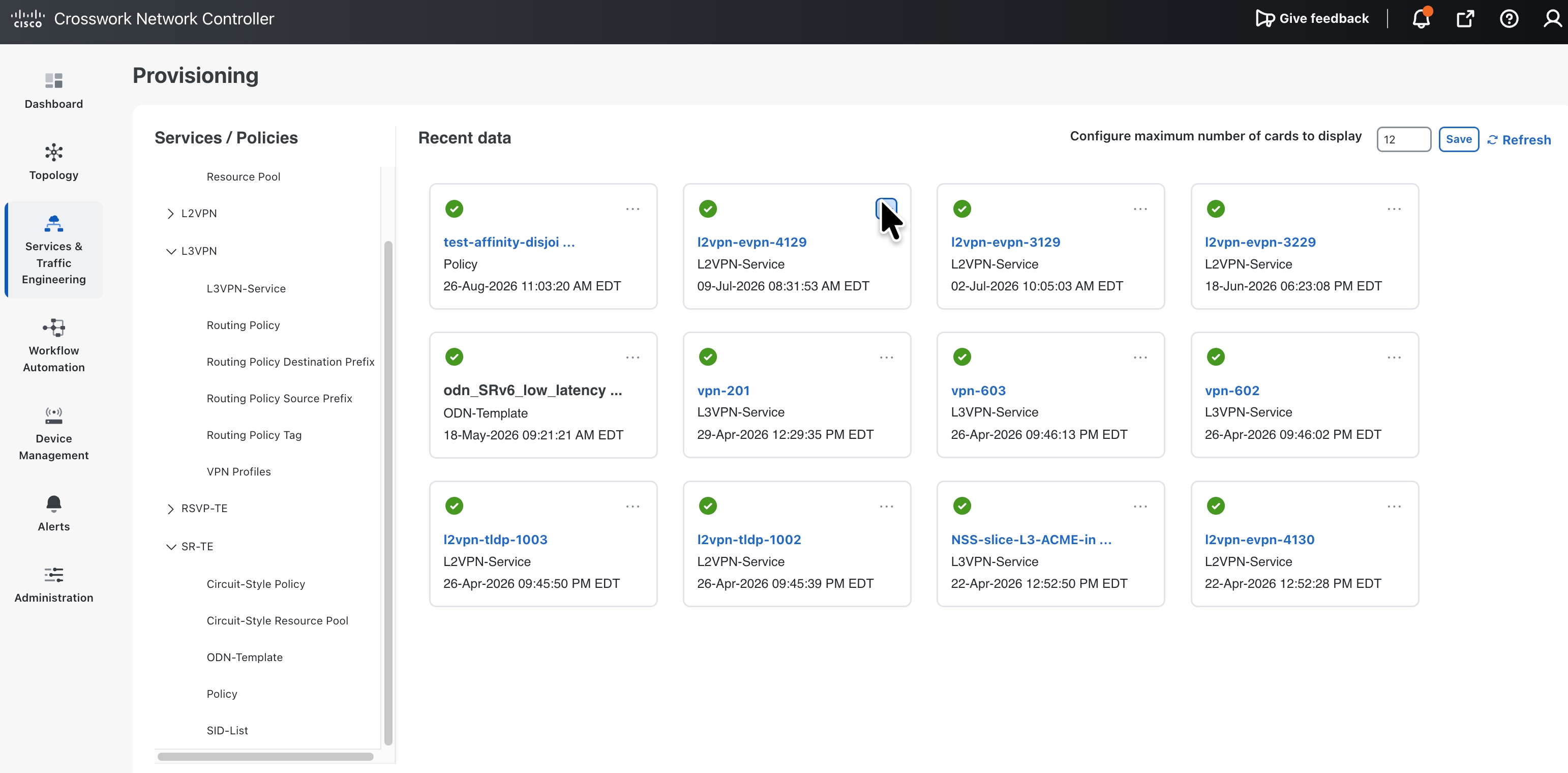
Task: Click the Cisco logo
Action: (27, 18)
